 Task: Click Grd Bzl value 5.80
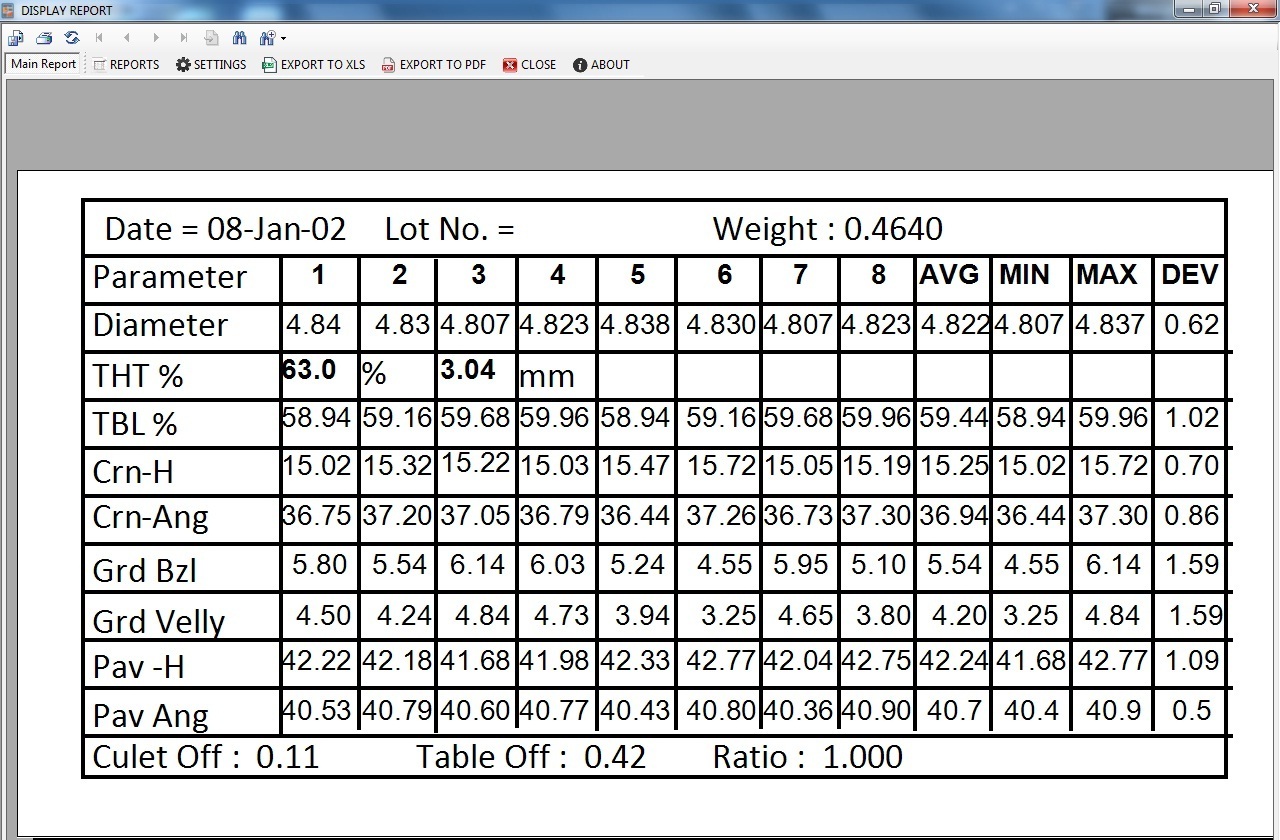(320, 565)
